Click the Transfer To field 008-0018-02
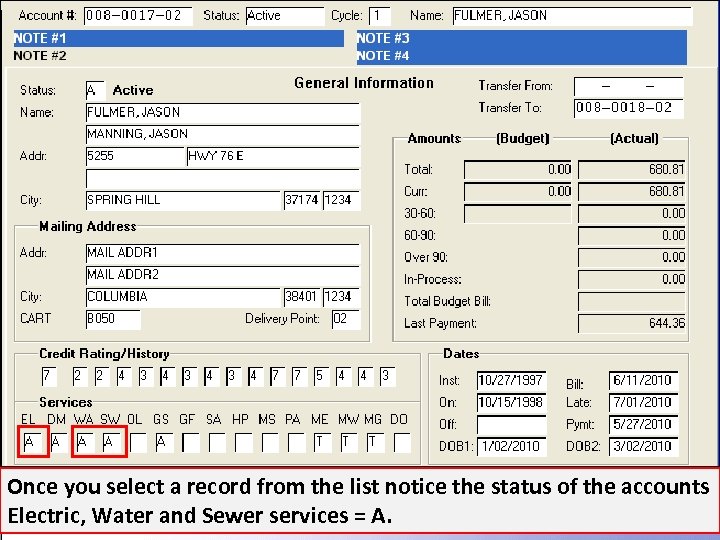The height and width of the screenshot is (540, 720). coord(629,108)
